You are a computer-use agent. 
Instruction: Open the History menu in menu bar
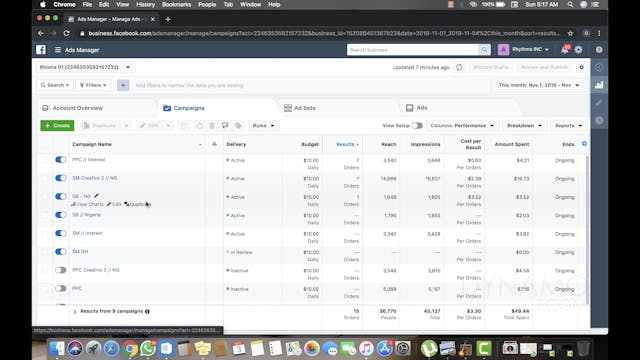tap(145, 4)
